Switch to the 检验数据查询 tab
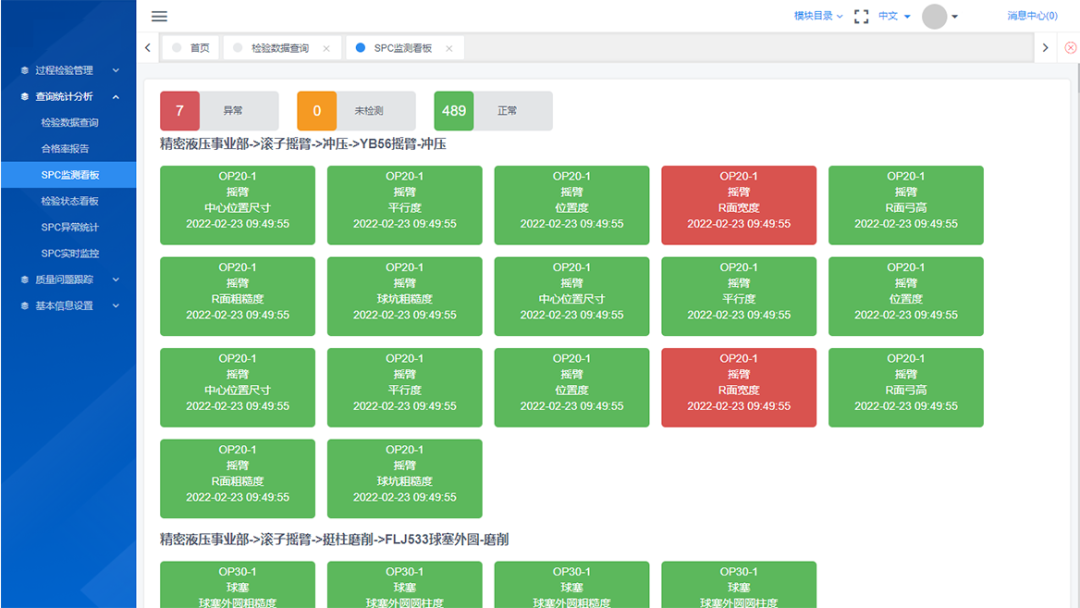The width and height of the screenshot is (1080, 608). pos(280,48)
